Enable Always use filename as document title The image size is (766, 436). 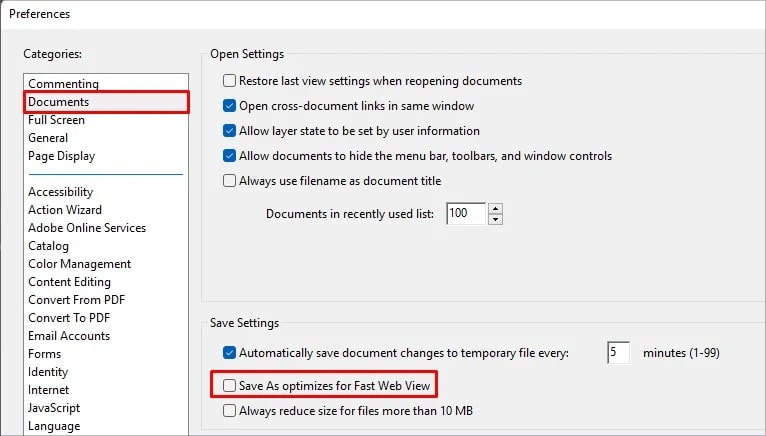229,181
